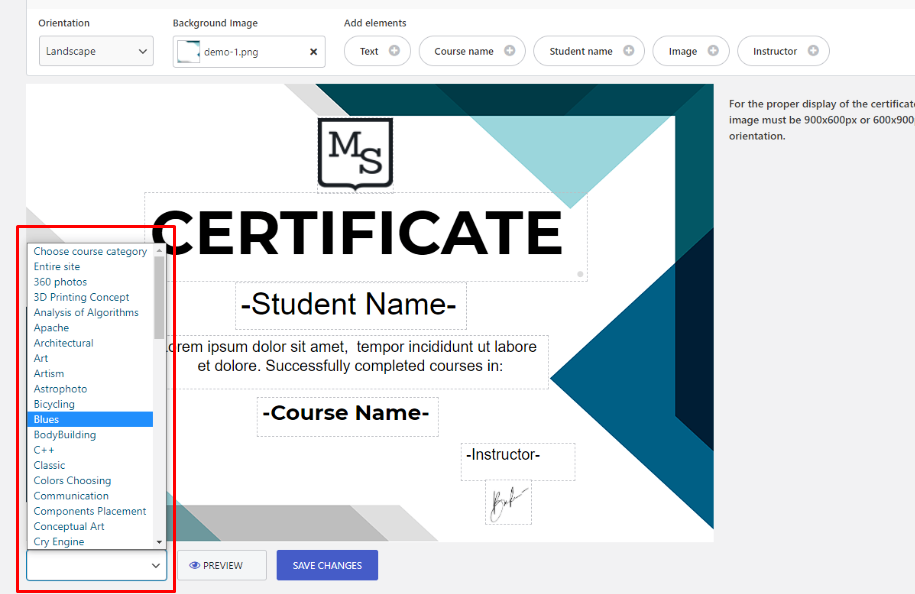Choose 'Components Placement' category
Image resolution: width=915 pixels, height=594 pixels.
coord(90,511)
